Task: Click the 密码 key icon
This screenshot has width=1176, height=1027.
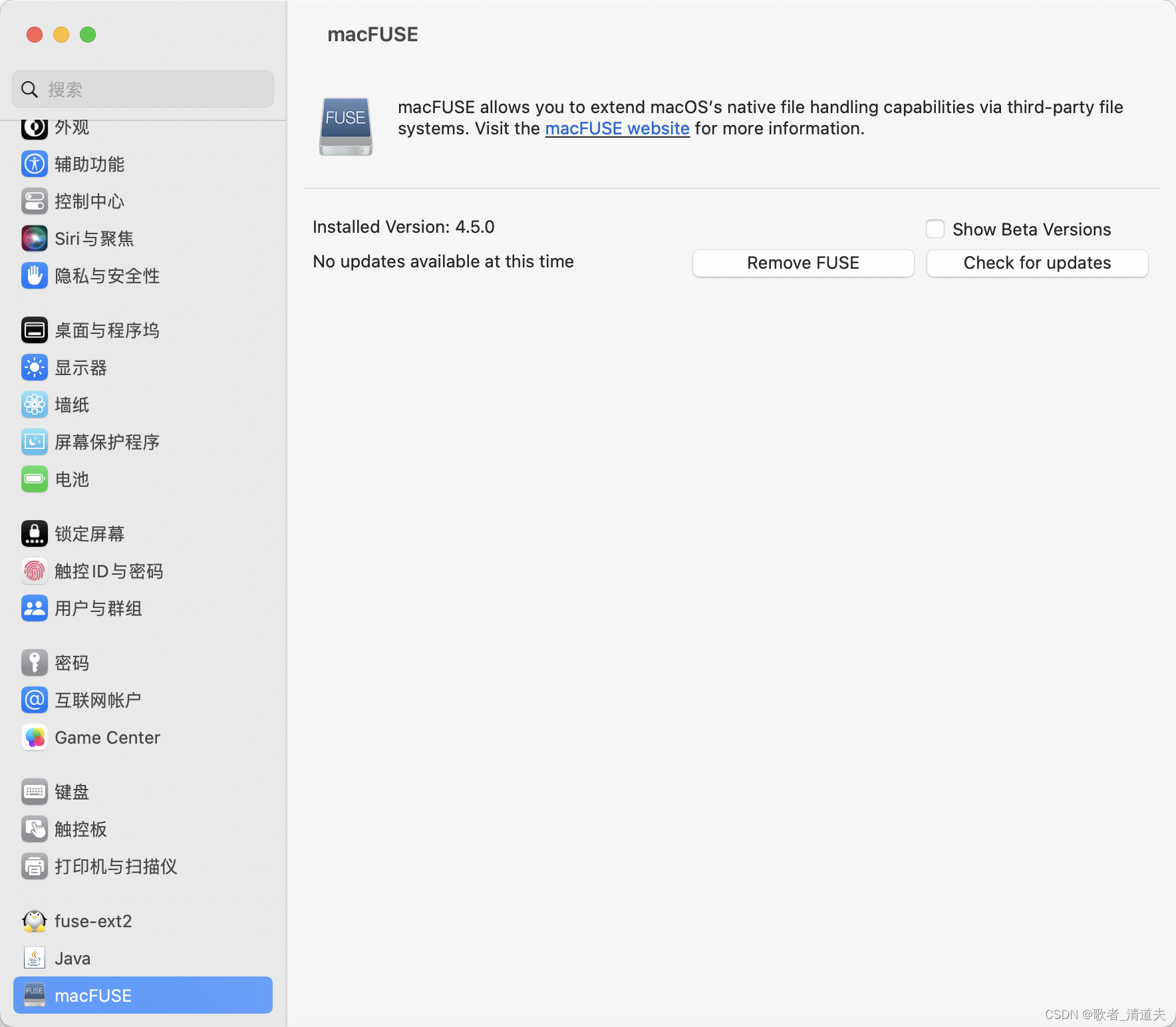Action: (x=35, y=662)
